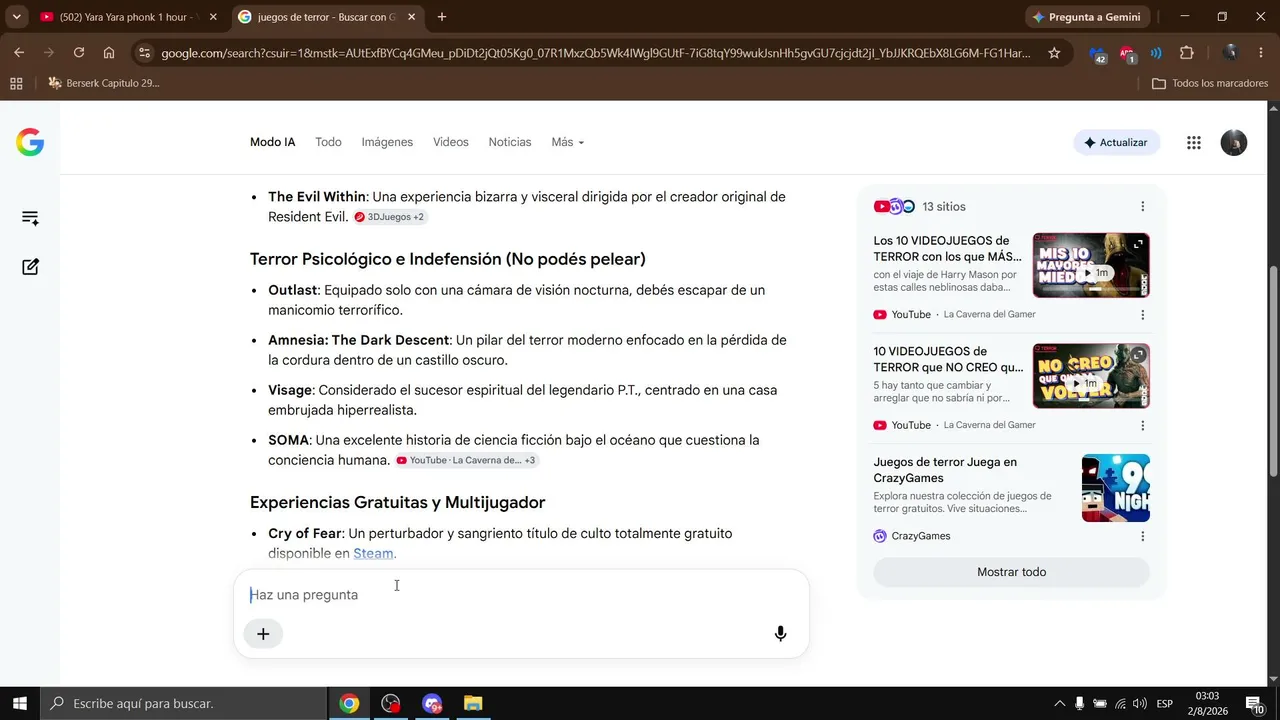1280x720 pixels.
Task: Open the browser home page
Action: [109, 53]
